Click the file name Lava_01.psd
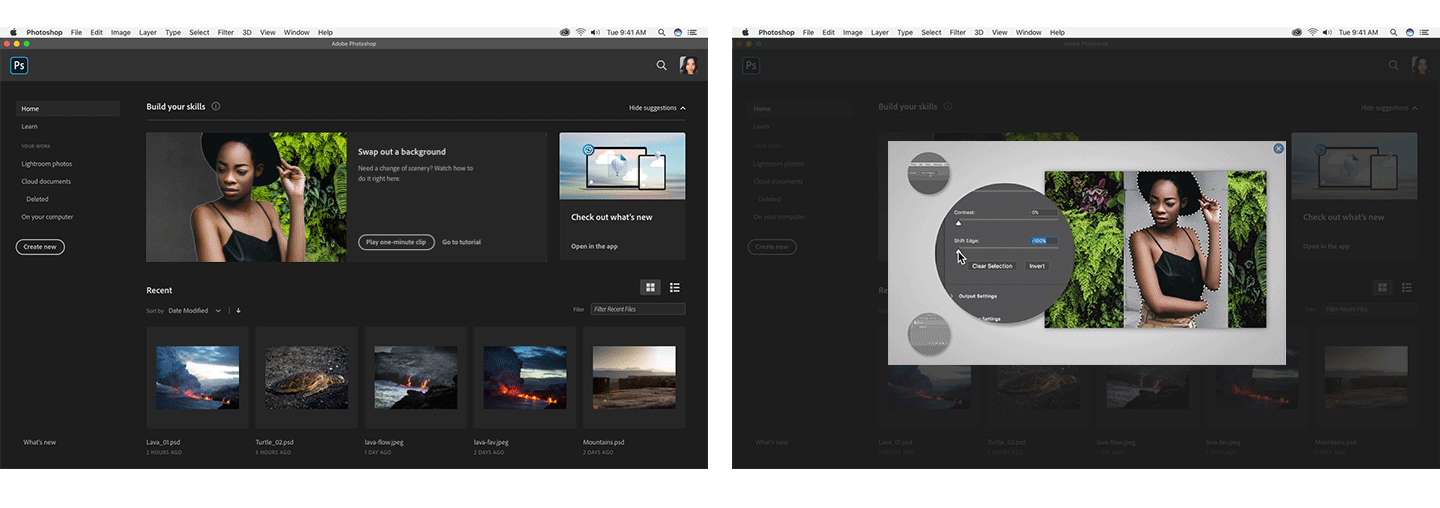The width and height of the screenshot is (1440, 508). [x=162, y=441]
